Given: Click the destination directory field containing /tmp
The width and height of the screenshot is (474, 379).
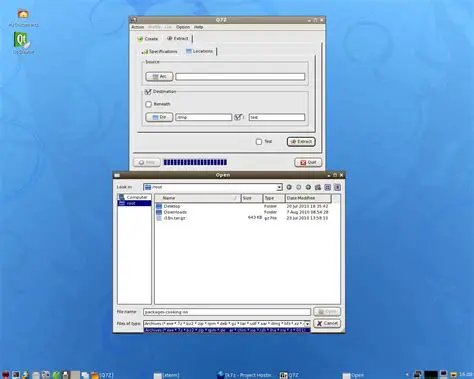Looking at the screenshot, I should tap(203, 117).
